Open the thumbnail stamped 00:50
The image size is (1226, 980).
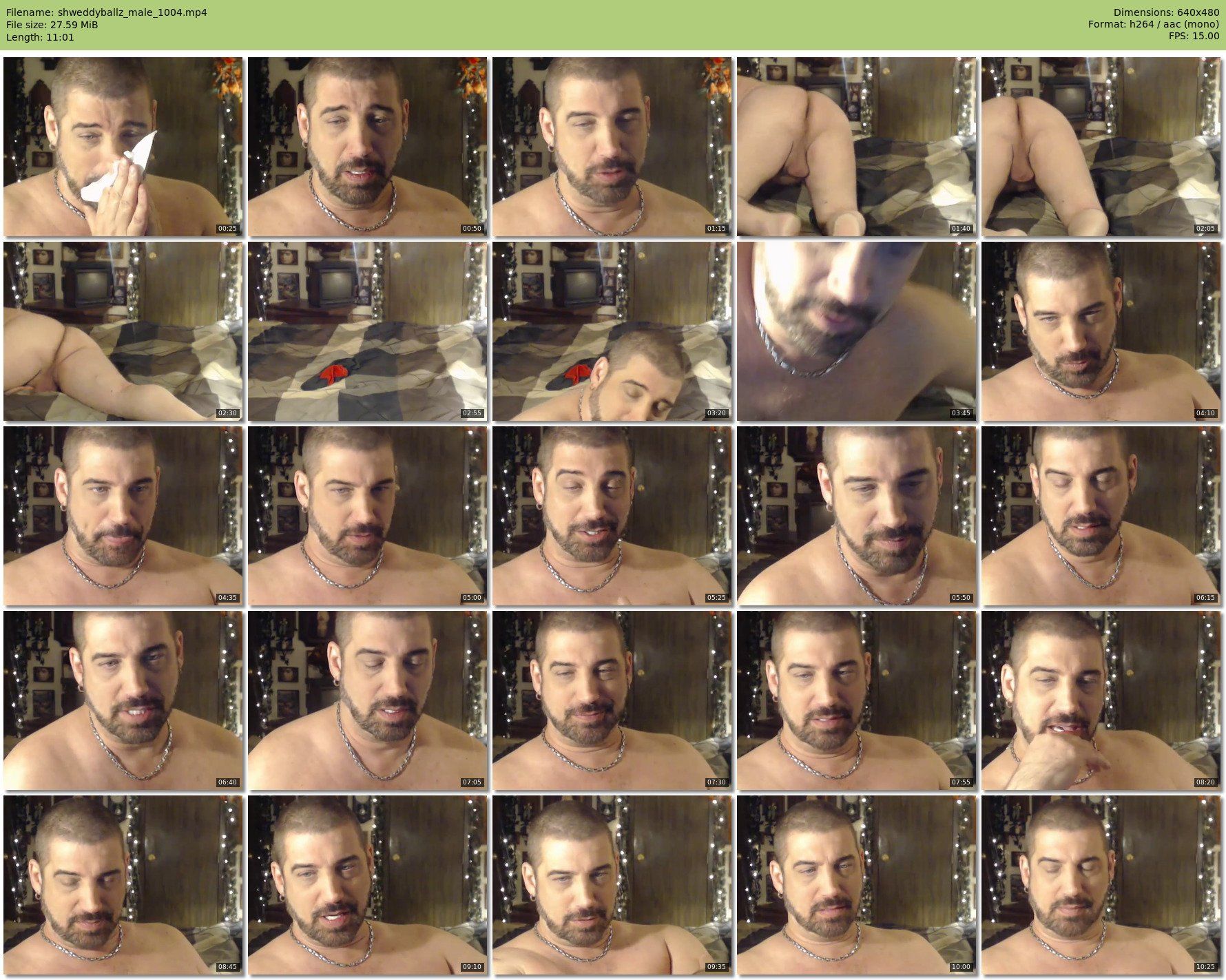click(367, 147)
